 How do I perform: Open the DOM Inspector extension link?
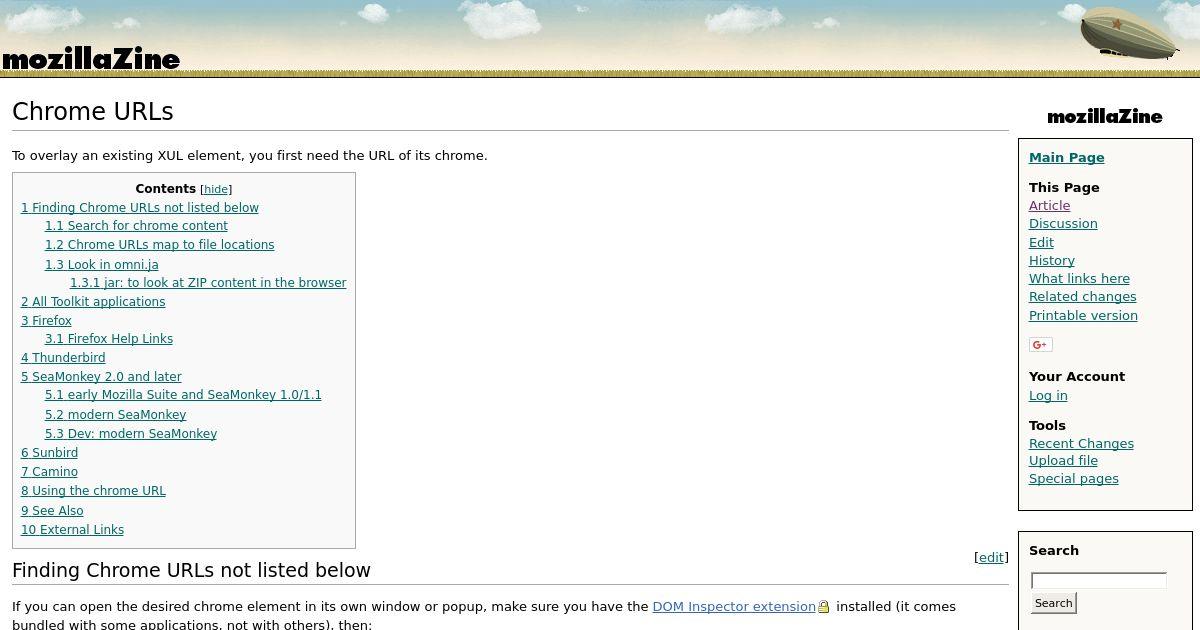(734, 607)
